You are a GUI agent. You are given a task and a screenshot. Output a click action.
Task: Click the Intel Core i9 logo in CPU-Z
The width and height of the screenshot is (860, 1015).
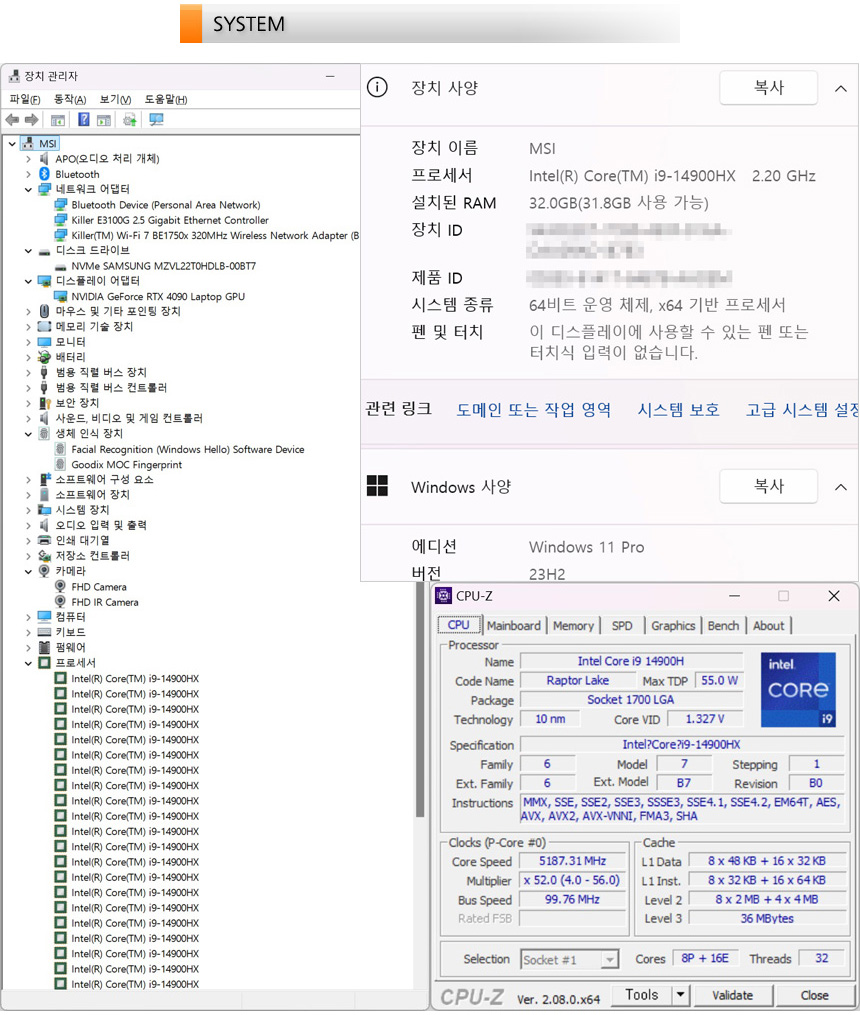click(x=798, y=690)
